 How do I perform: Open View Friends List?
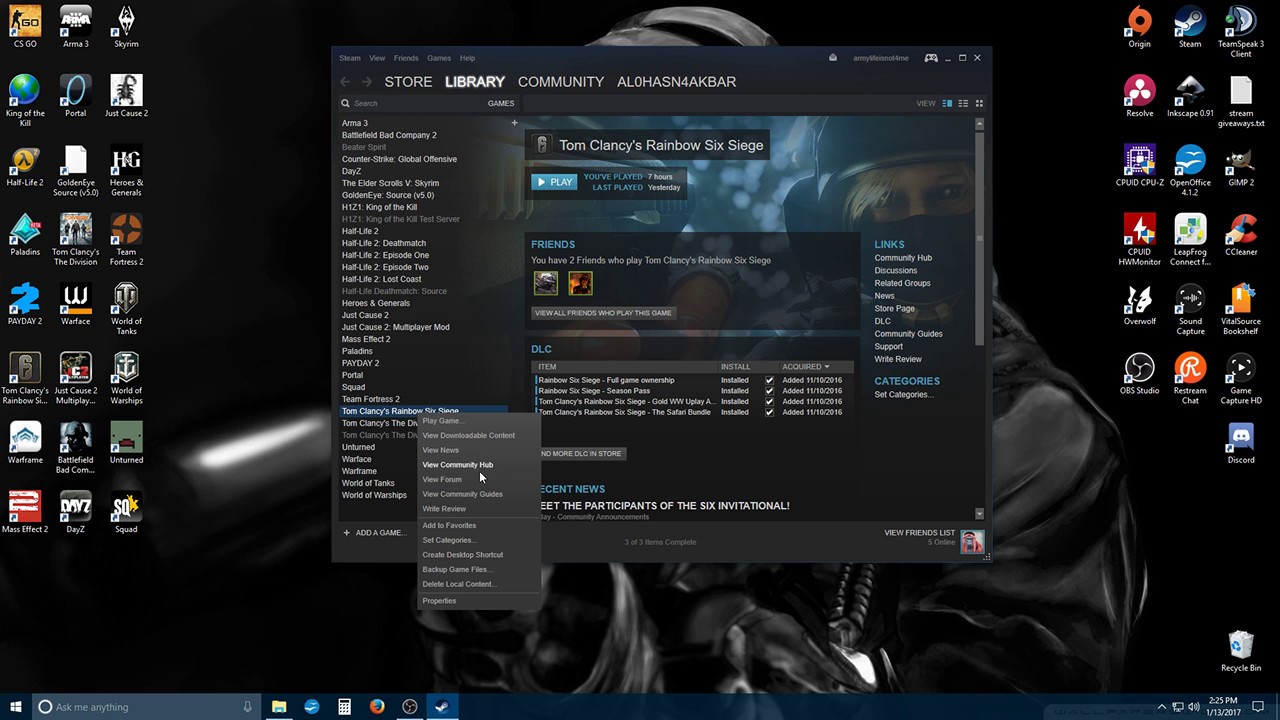tap(919, 533)
